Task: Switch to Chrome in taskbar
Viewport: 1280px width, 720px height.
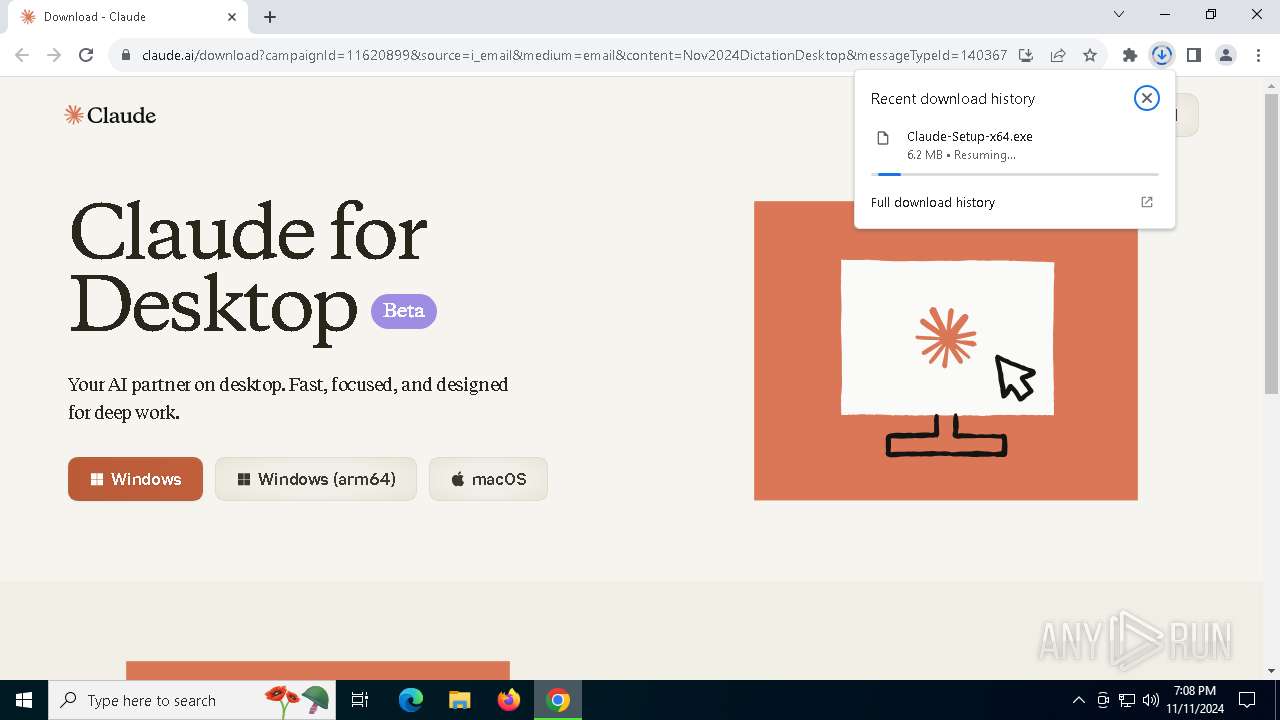Action: coord(558,700)
